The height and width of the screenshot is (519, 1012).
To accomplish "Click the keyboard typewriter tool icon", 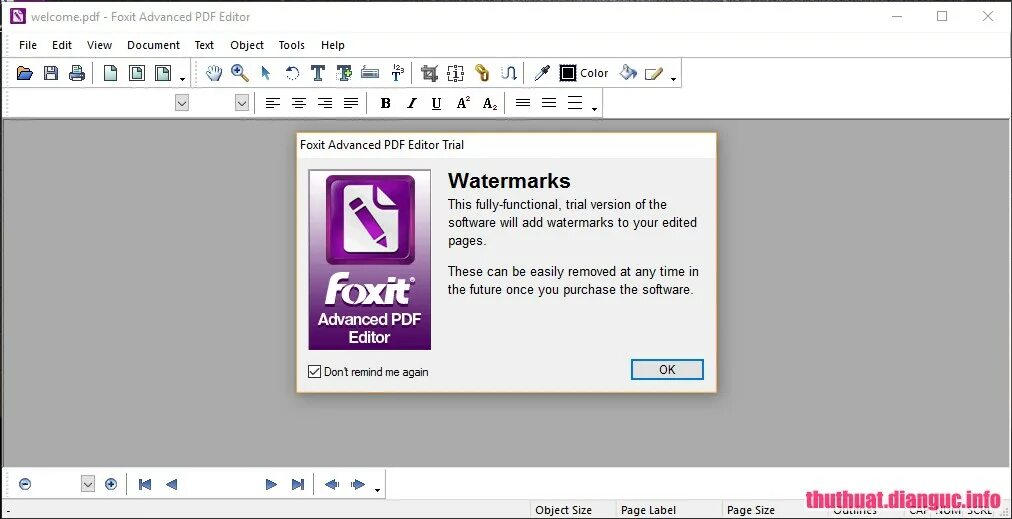I will point(370,73).
